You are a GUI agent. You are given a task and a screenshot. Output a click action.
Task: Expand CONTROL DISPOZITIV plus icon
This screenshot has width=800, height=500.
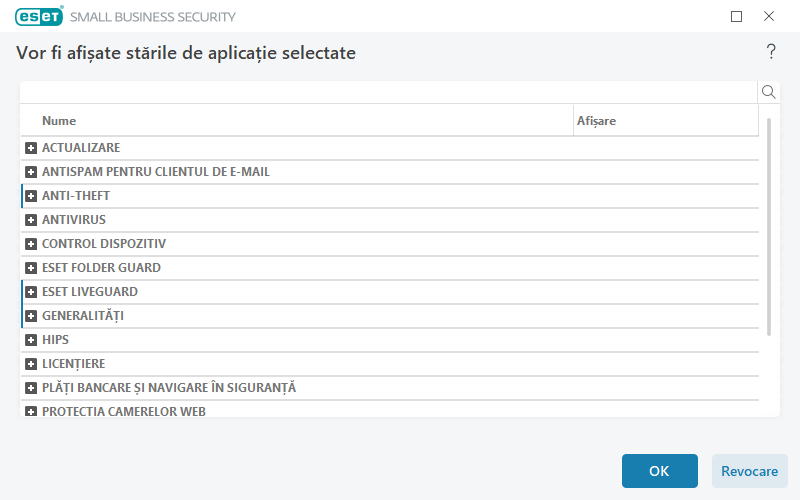[31, 244]
